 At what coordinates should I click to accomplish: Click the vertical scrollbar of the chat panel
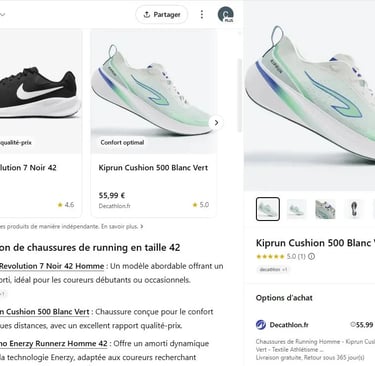tap(239, 95)
